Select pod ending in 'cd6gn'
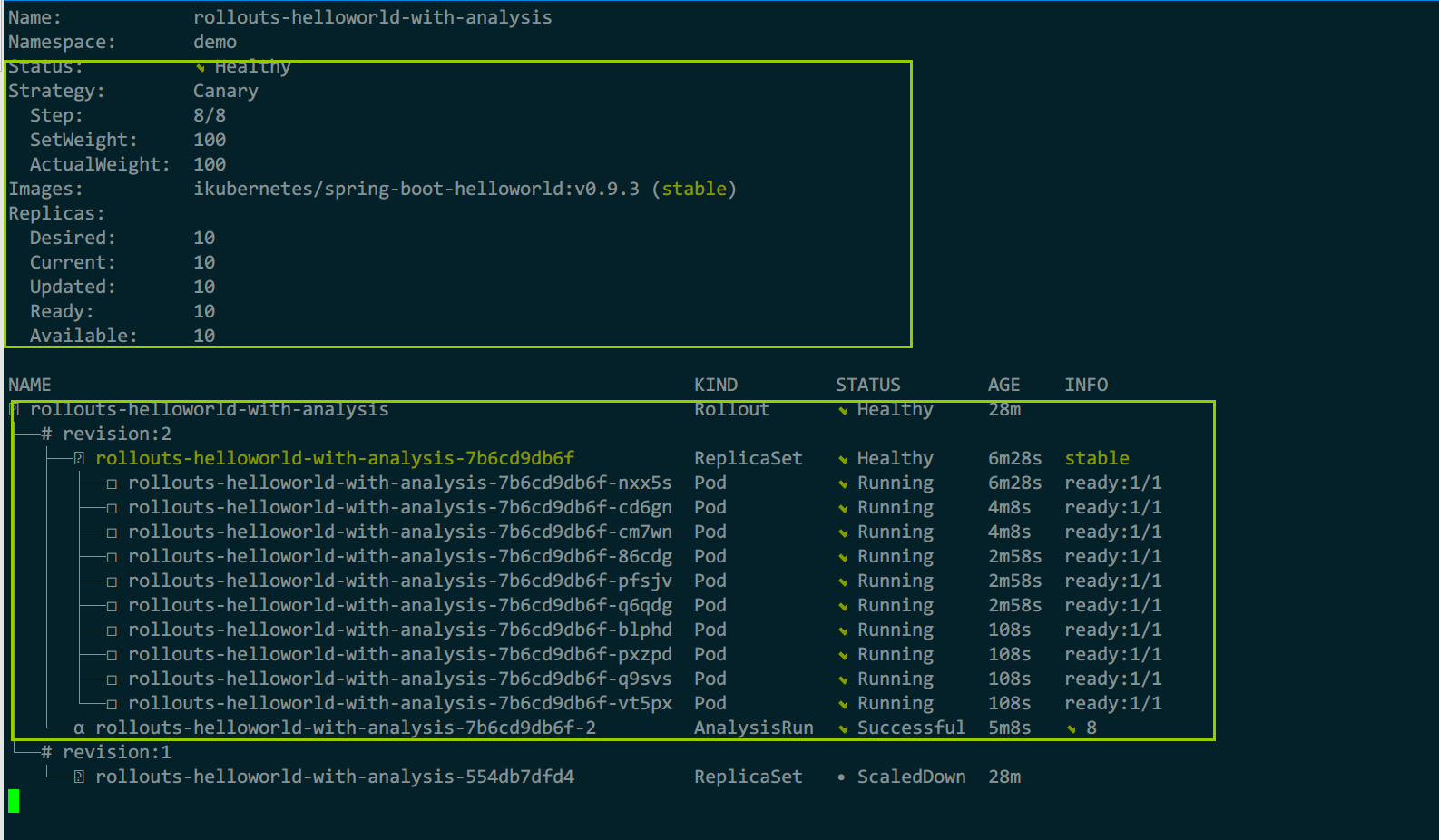Screen dimensions: 1439x840 coord(400,507)
